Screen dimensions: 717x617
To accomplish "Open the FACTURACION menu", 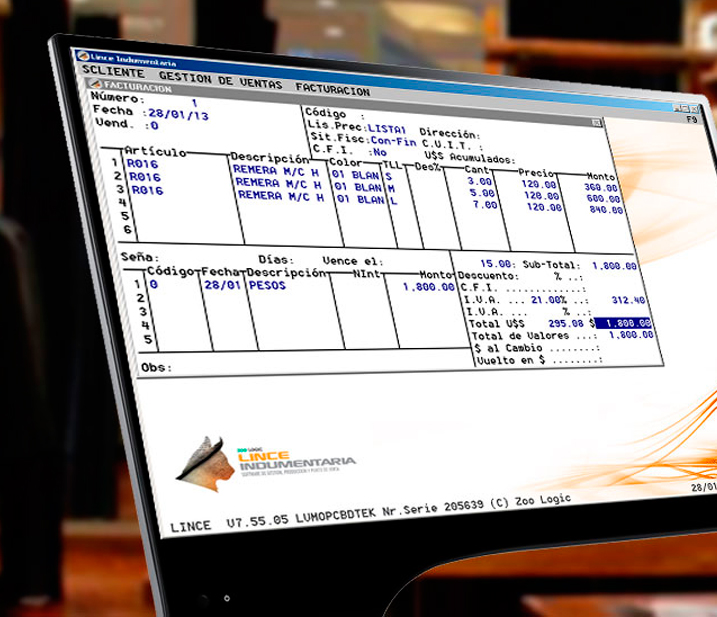I will [x=332, y=90].
